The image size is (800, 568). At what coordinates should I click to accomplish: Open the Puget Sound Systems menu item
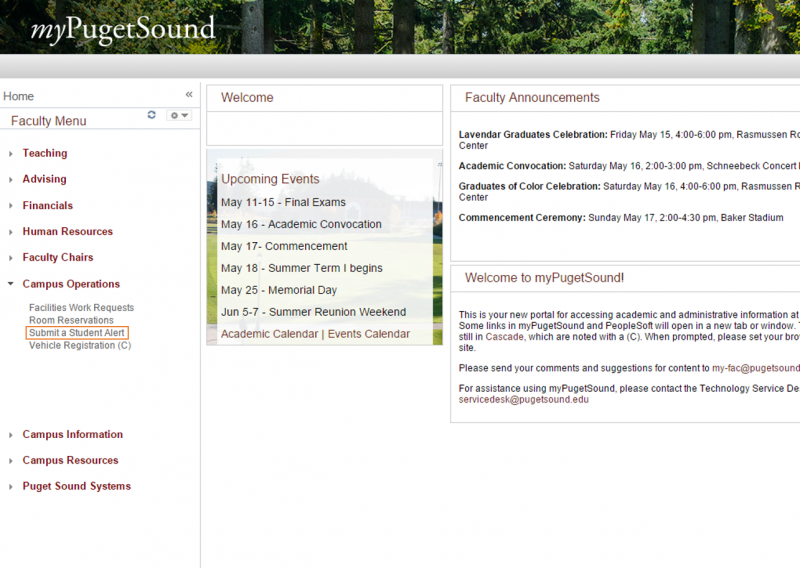pyautogui.click(x=77, y=486)
